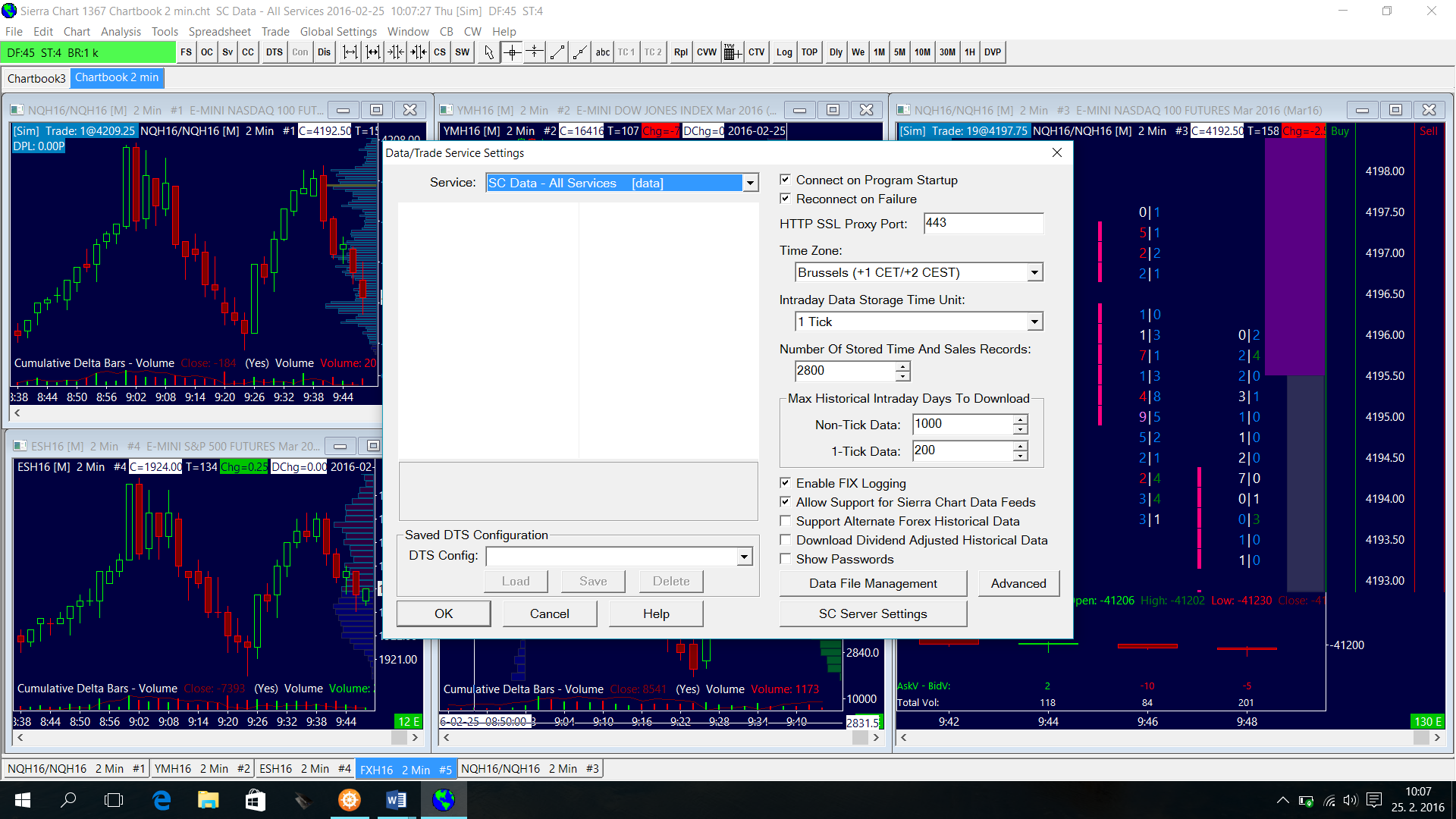Open the chart values window grid icon
This screenshot has width=1456, height=819.
[x=732, y=52]
